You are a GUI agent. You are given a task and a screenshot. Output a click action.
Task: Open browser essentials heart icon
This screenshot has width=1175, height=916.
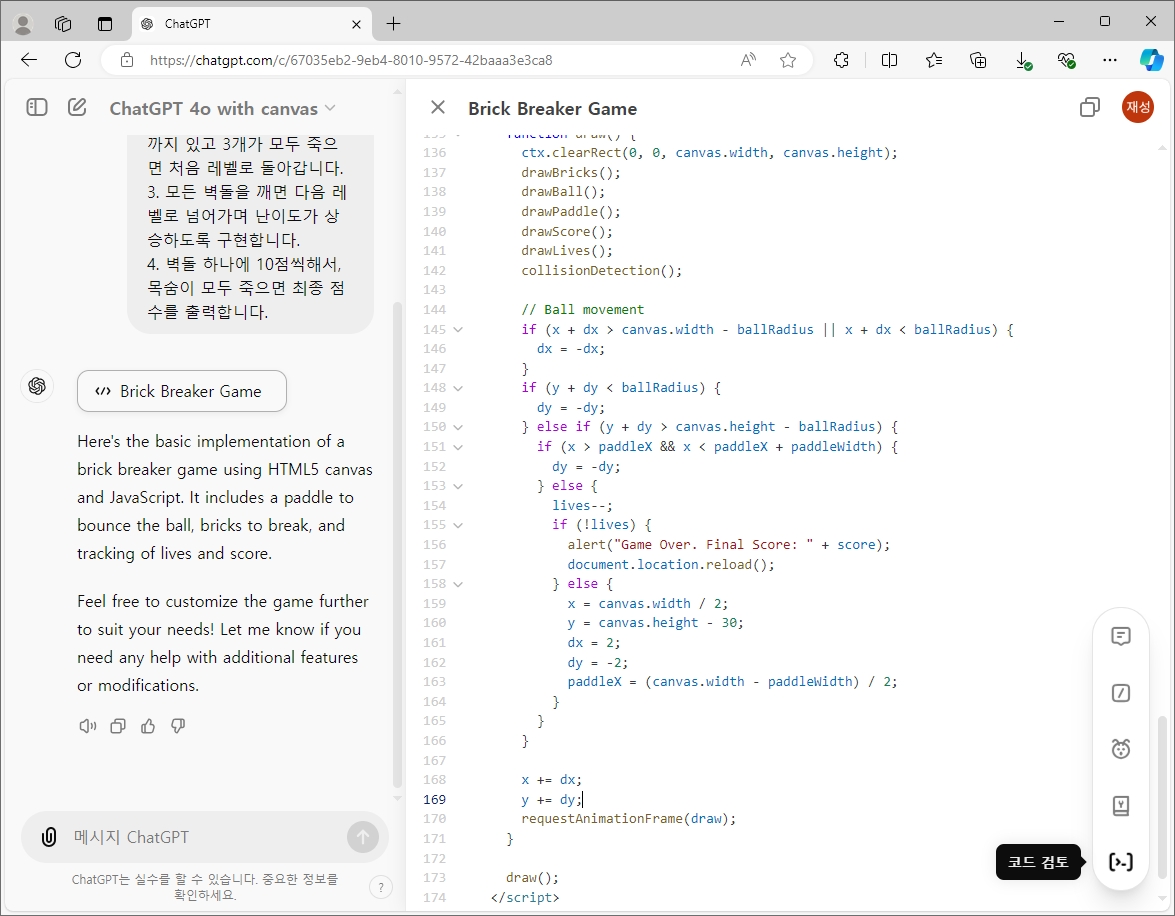point(1066,60)
